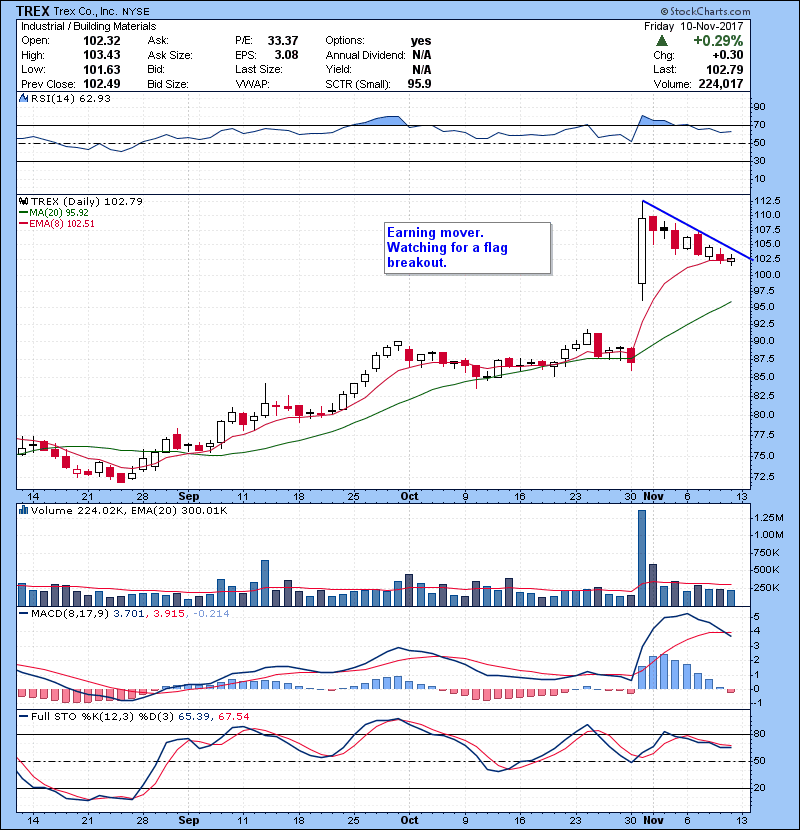The width and height of the screenshot is (800, 830).
Task: Click the Industrial / Building Materials sector text
Action: (88, 26)
